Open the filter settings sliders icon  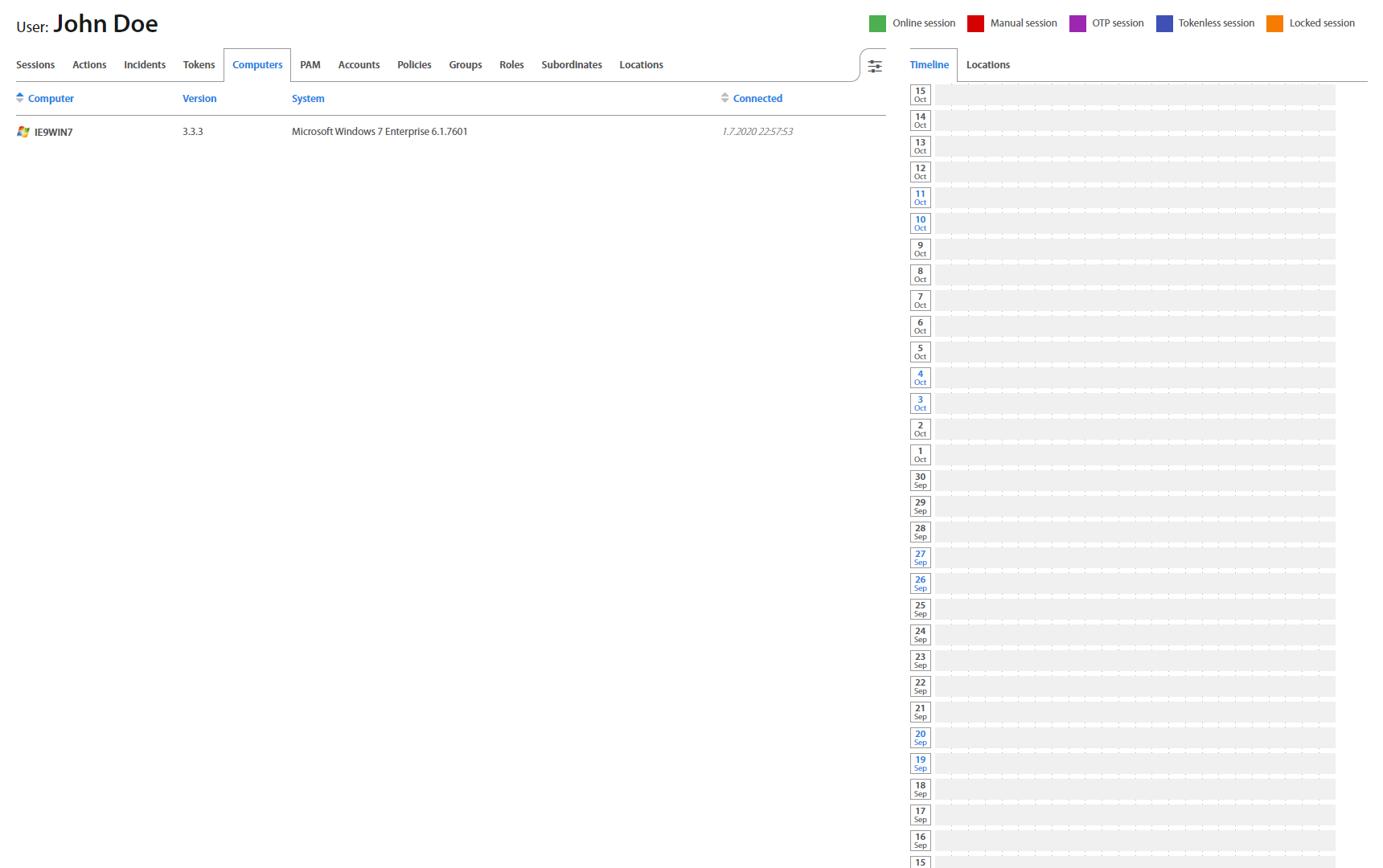875,66
